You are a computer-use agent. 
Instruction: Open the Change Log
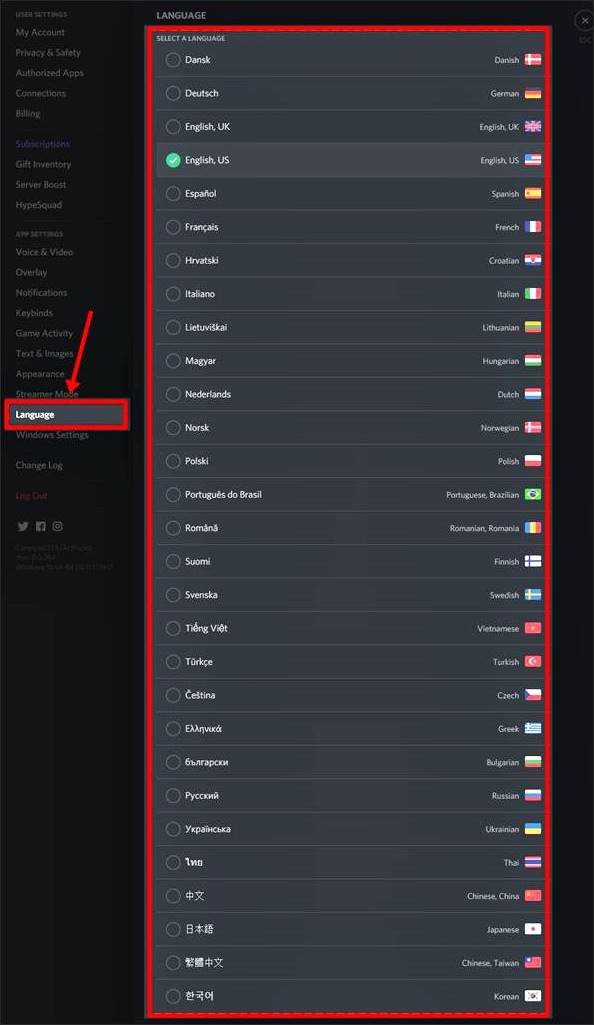[x=39, y=465]
